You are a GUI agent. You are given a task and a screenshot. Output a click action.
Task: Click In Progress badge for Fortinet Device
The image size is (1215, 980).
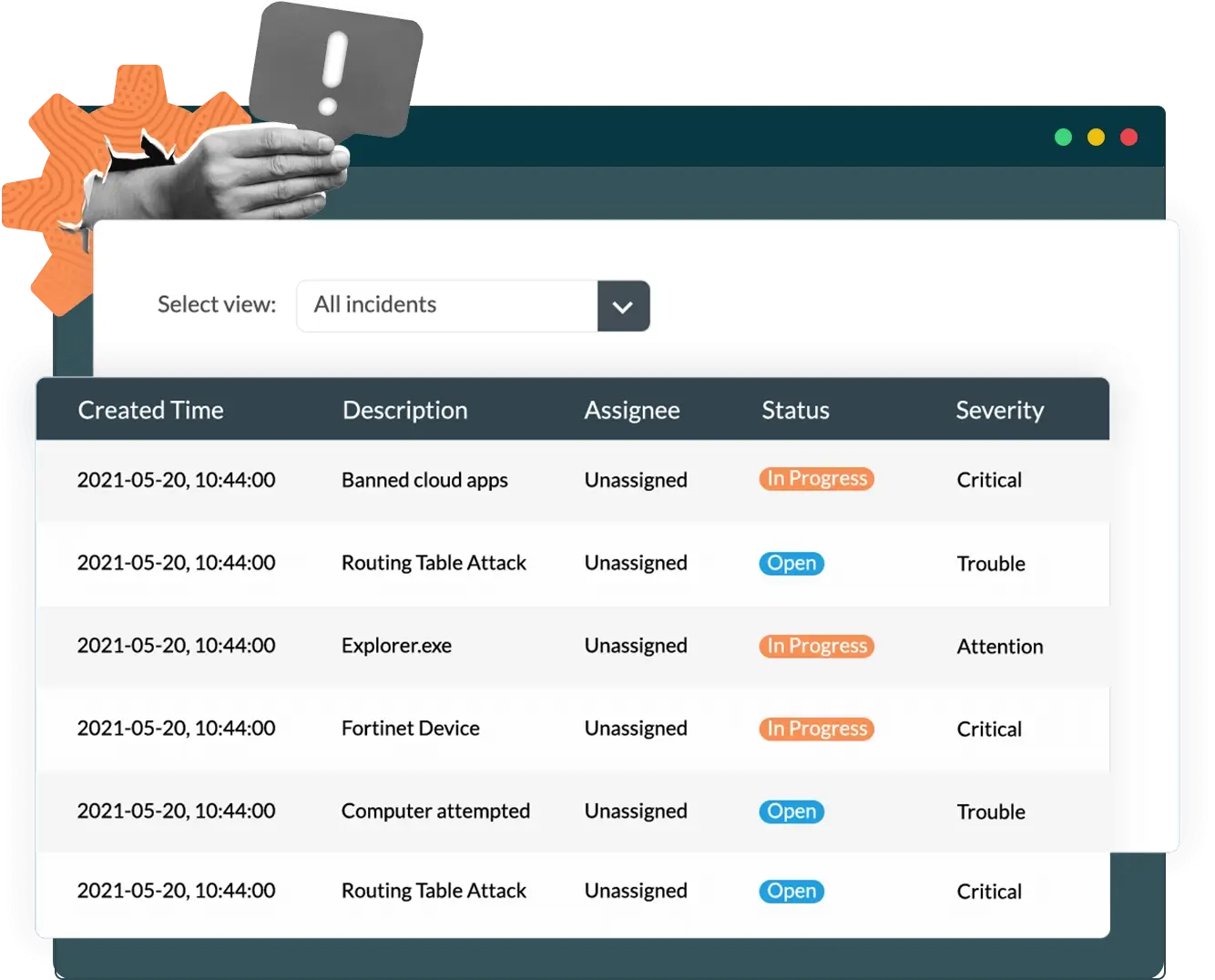coord(816,729)
